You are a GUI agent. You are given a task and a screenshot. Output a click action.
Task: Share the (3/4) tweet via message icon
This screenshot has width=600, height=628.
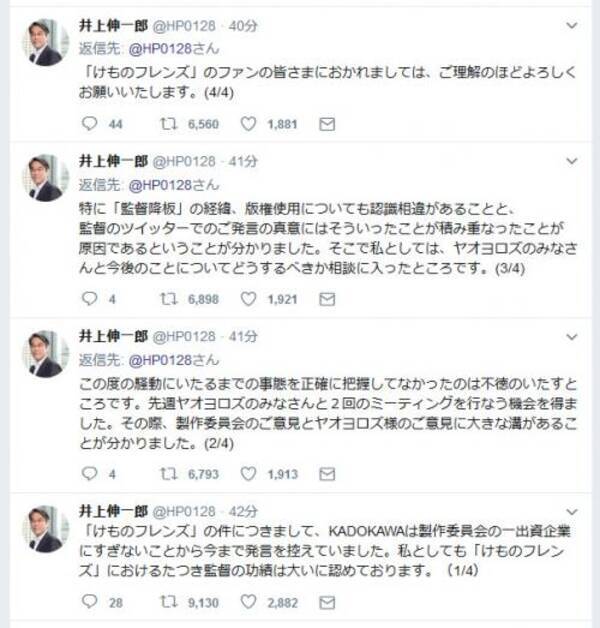coord(326,298)
